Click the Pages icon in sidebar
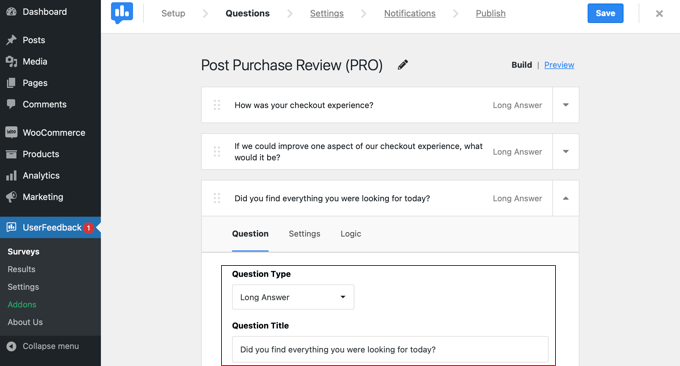The height and width of the screenshot is (366, 680). coord(11,83)
